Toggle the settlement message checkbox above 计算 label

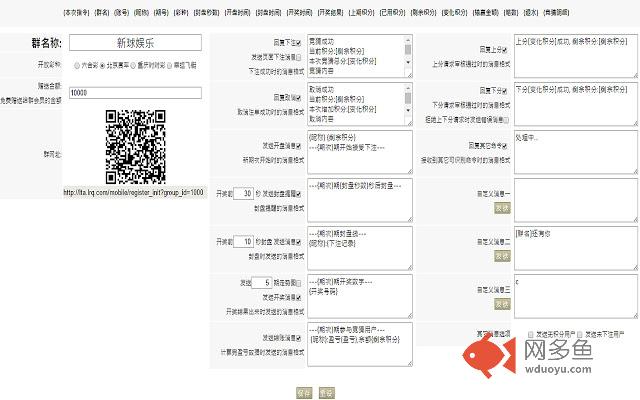(299, 338)
